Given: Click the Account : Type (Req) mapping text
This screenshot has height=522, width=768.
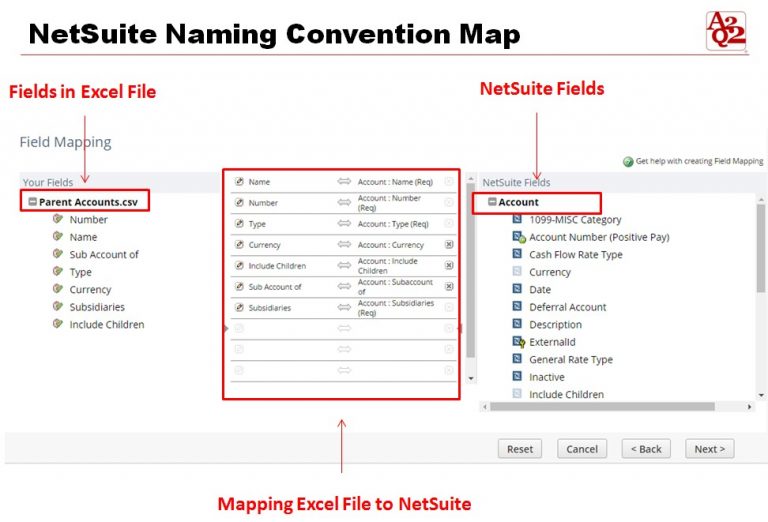Looking at the screenshot, I should click(x=393, y=224).
